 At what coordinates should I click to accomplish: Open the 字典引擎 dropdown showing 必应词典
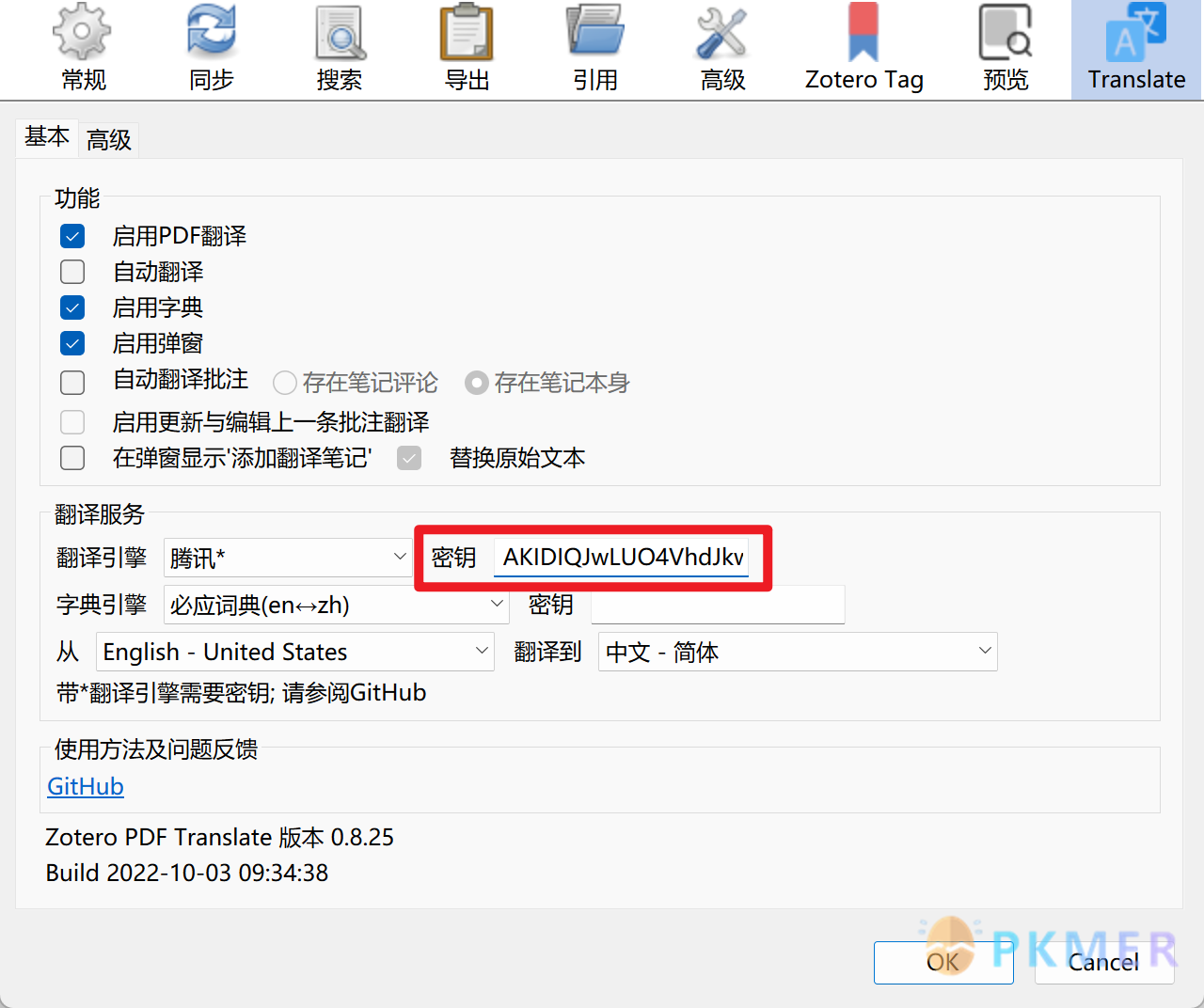pyautogui.click(x=337, y=605)
